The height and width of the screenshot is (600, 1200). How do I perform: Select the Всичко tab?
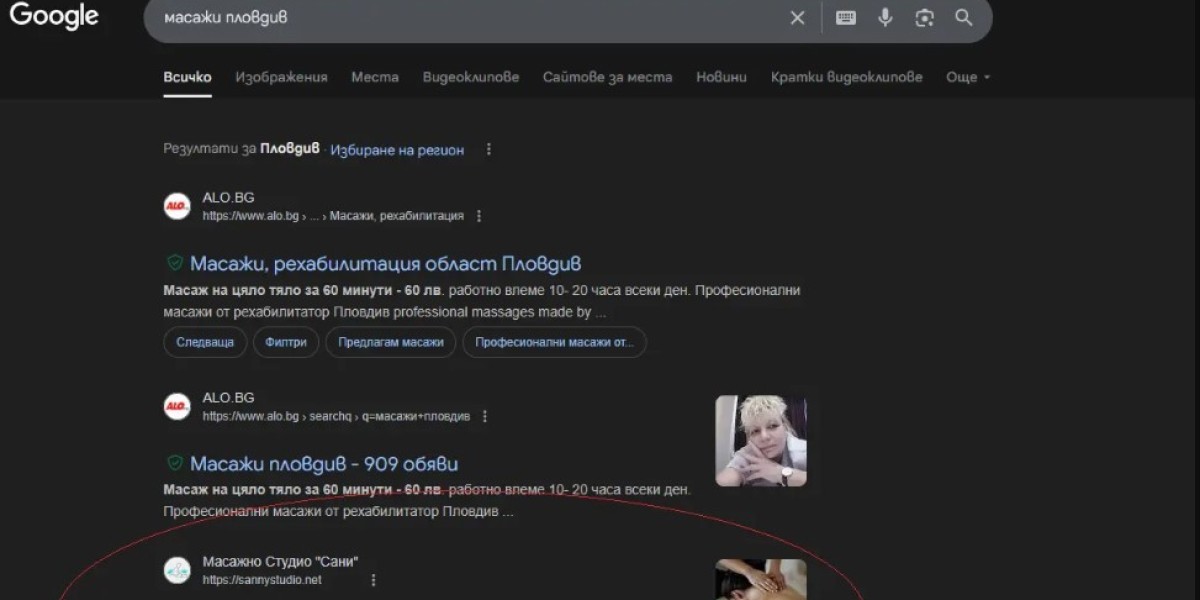coord(188,77)
